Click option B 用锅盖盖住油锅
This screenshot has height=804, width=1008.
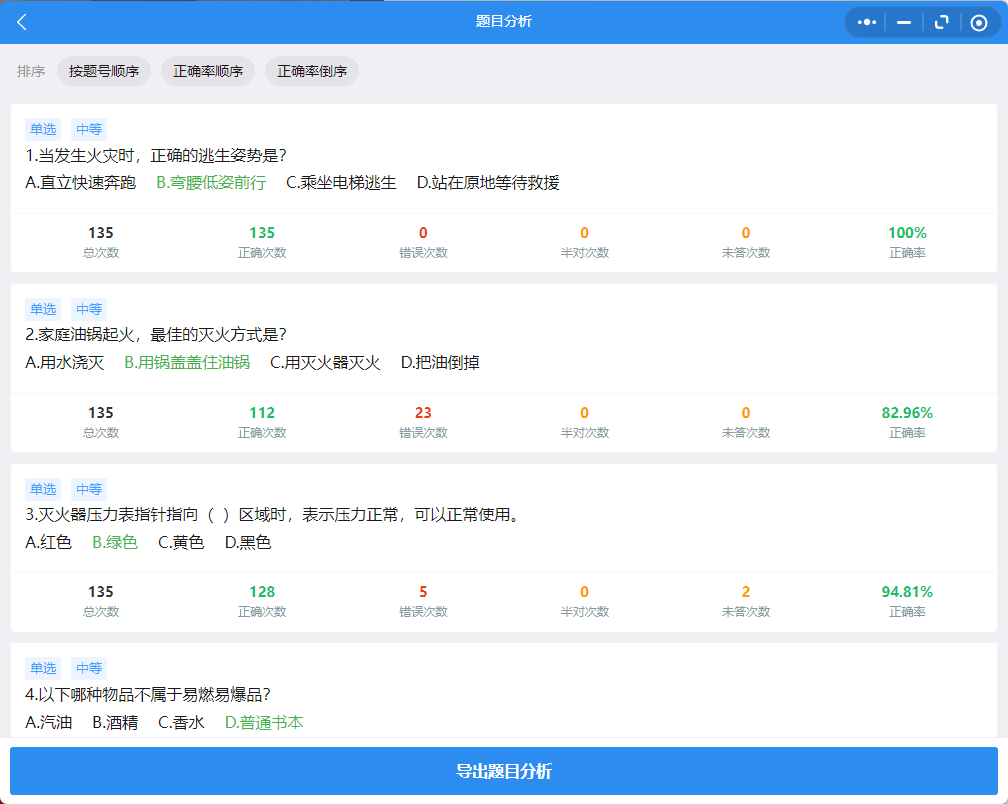(x=187, y=362)
